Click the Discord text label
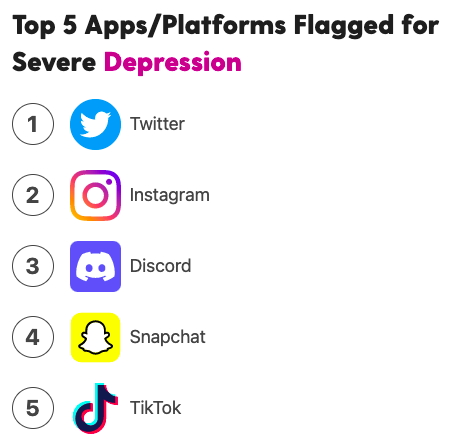 [160, 266]
